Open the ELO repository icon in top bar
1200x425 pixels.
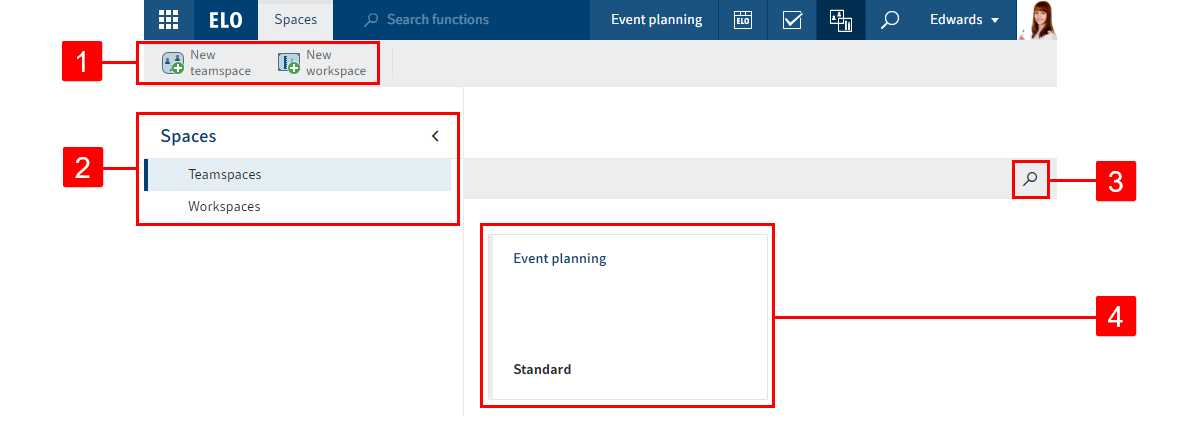(x=742, y=20)
